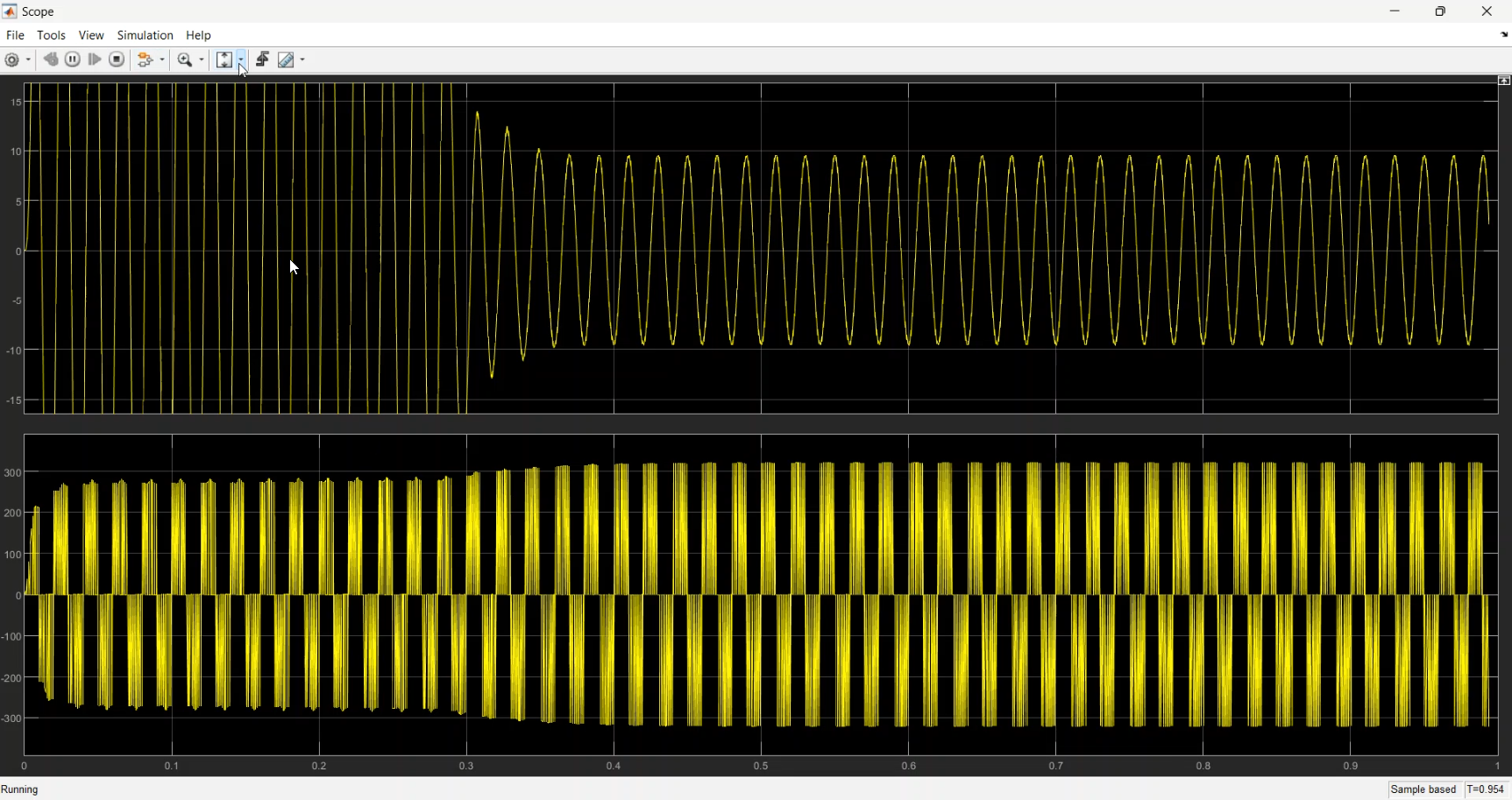Open the axes scaling dropdown arrow
This screenshot has height=800, width=1512.
(x=241, y=60)
